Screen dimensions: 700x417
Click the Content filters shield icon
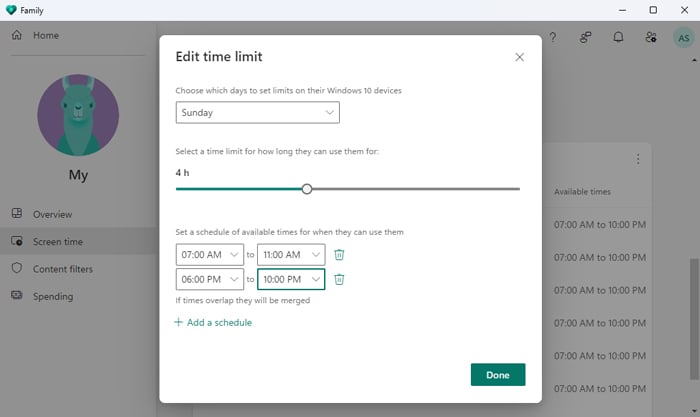17,268
